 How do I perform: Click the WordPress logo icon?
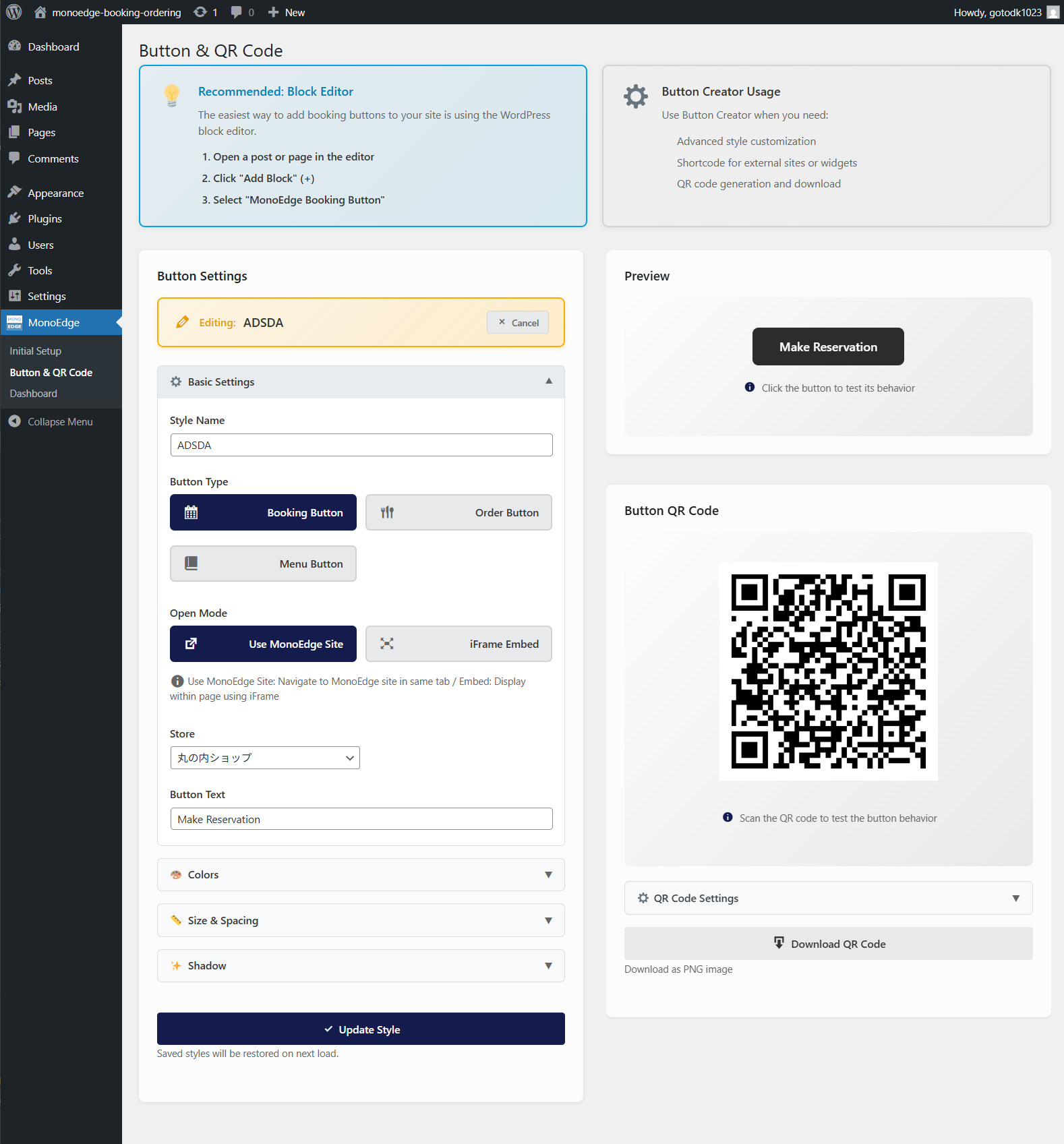coord(14,12)
